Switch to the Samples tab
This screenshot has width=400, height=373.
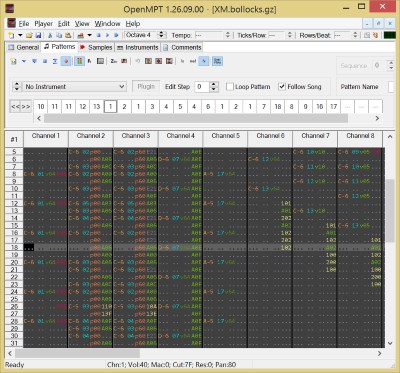[96, 47]
